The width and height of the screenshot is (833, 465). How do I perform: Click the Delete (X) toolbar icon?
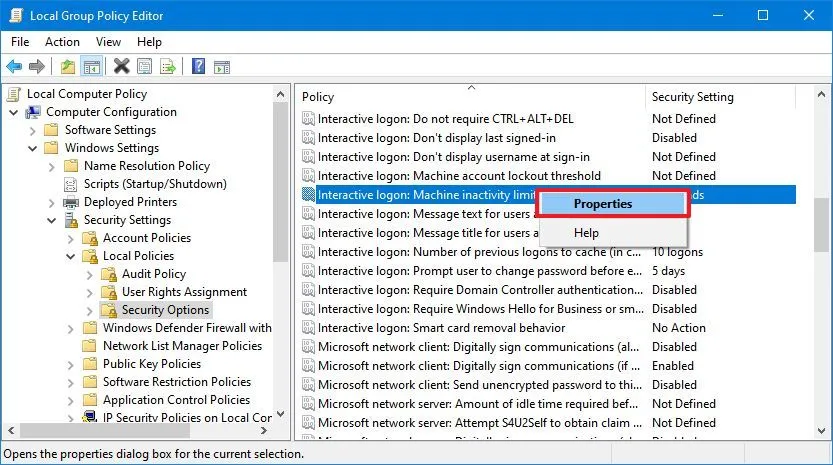[122, 66]
